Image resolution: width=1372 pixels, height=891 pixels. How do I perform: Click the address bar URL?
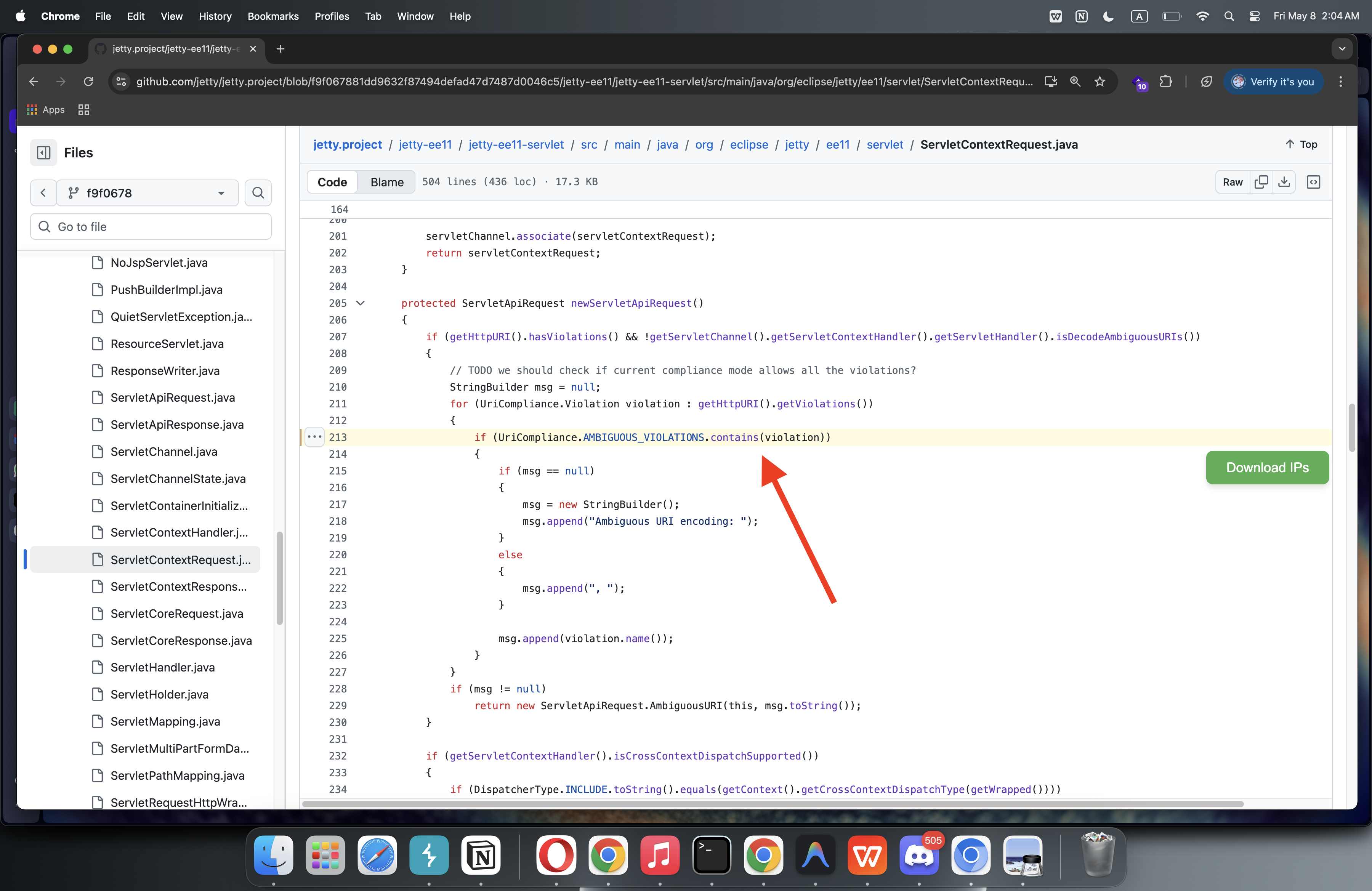pyautogui.click(x=584, y=81)
